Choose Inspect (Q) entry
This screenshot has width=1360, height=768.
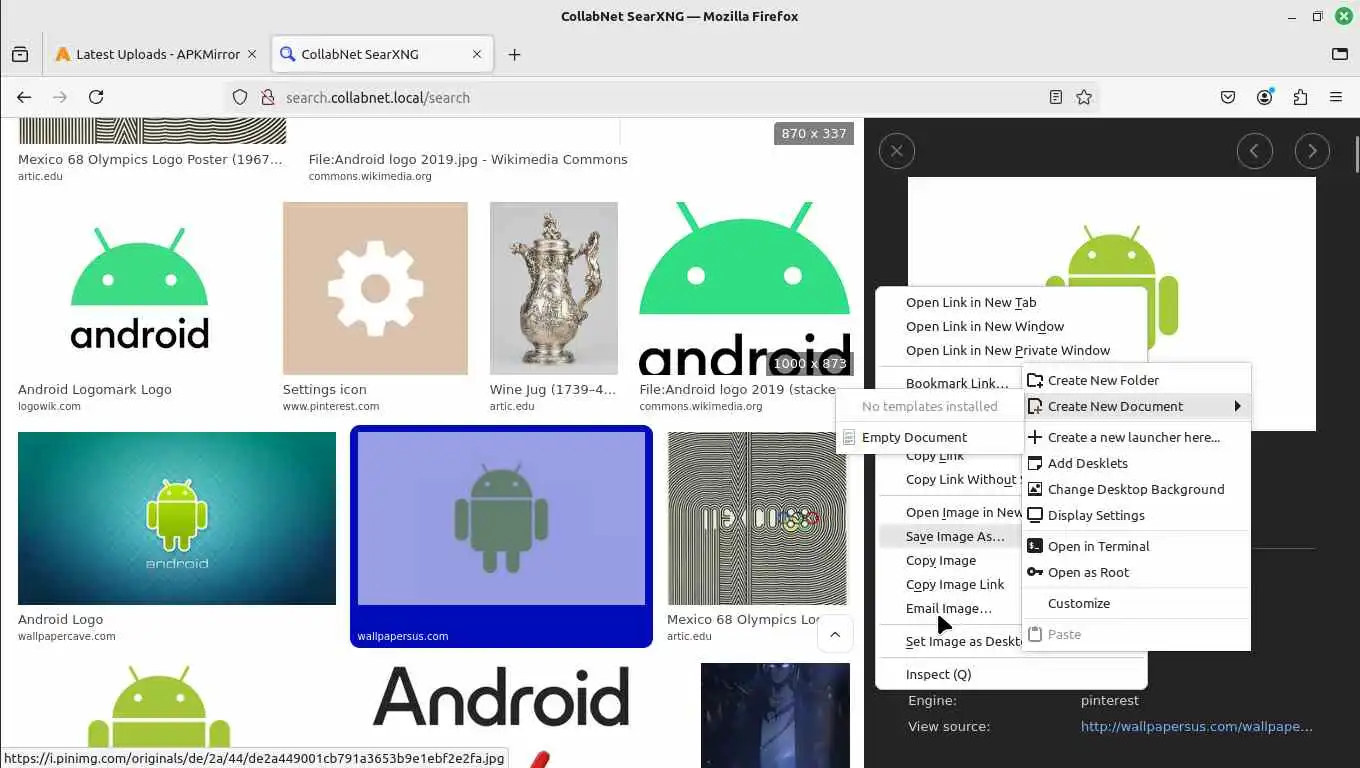point(1011,674)
